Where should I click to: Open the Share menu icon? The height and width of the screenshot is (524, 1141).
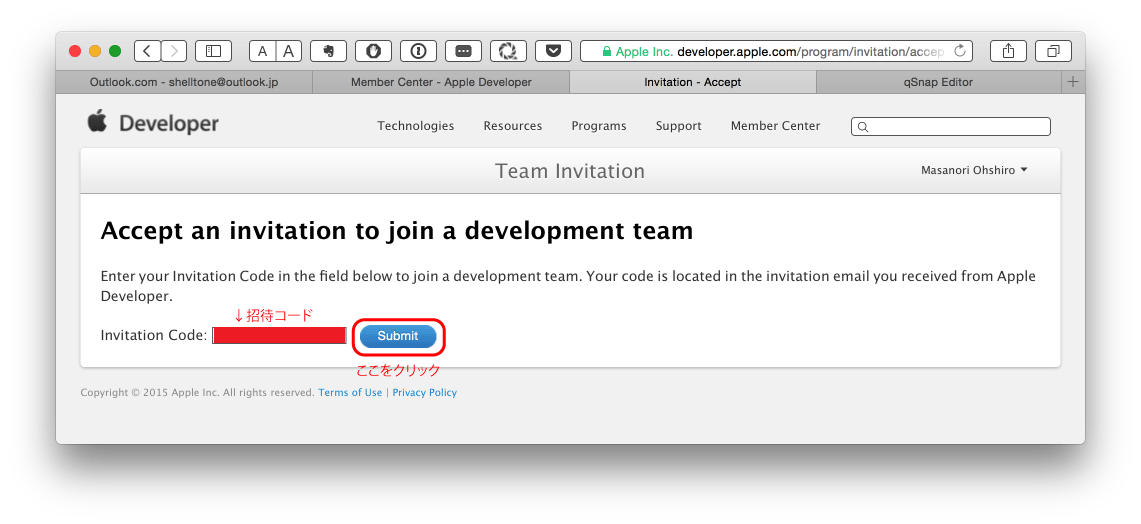1008,51
